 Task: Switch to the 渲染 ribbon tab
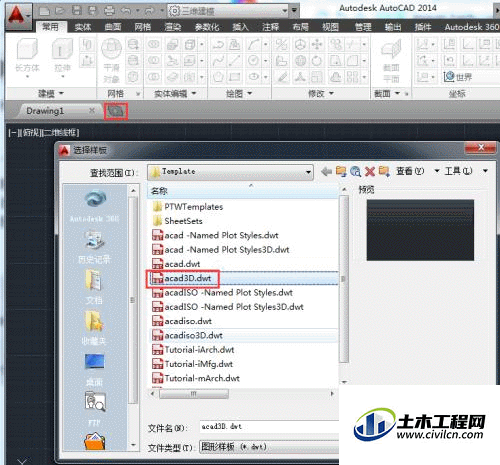pos(173,27)
